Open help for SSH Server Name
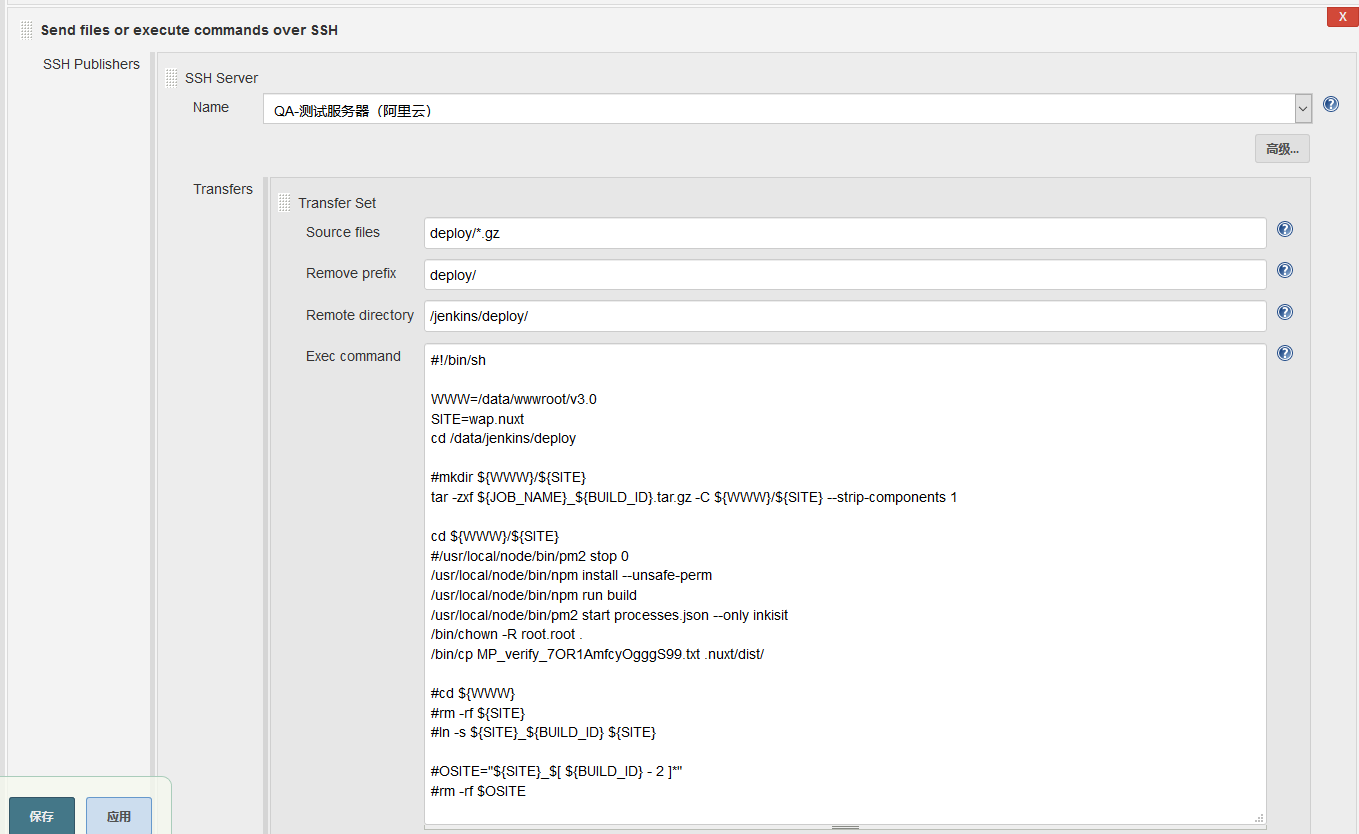The image size is (1359, 834). (1331, 104)
